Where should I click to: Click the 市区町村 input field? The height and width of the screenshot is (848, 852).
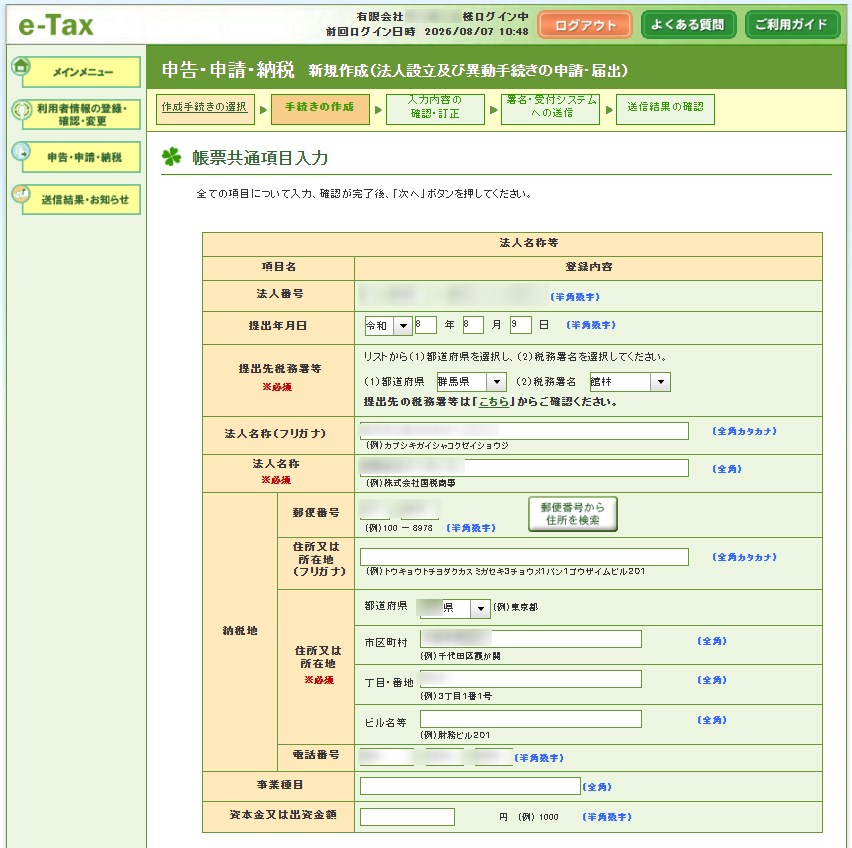[x=530, y=639]
